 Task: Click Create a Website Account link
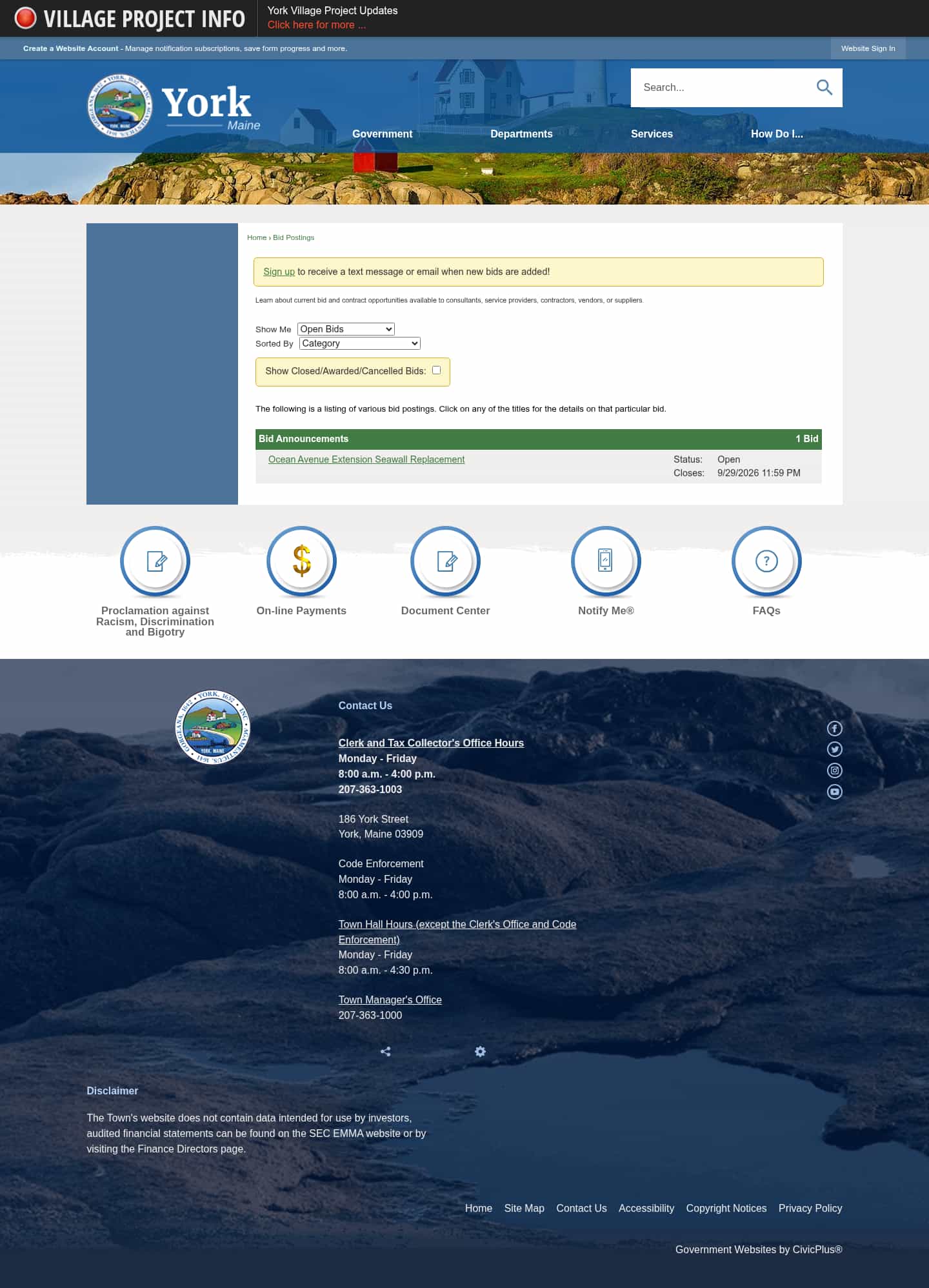pos(71,48)
